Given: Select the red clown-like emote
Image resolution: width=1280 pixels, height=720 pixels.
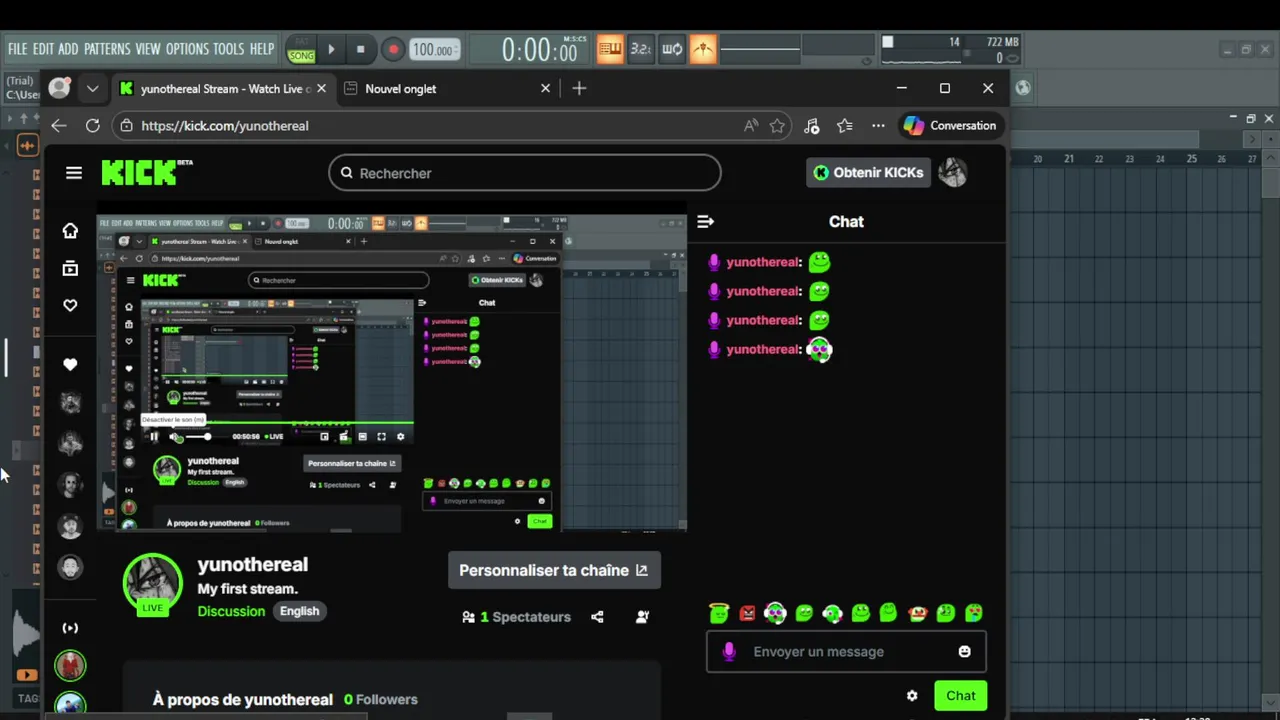Looking at the screenshot, I should tap(917, 613).
